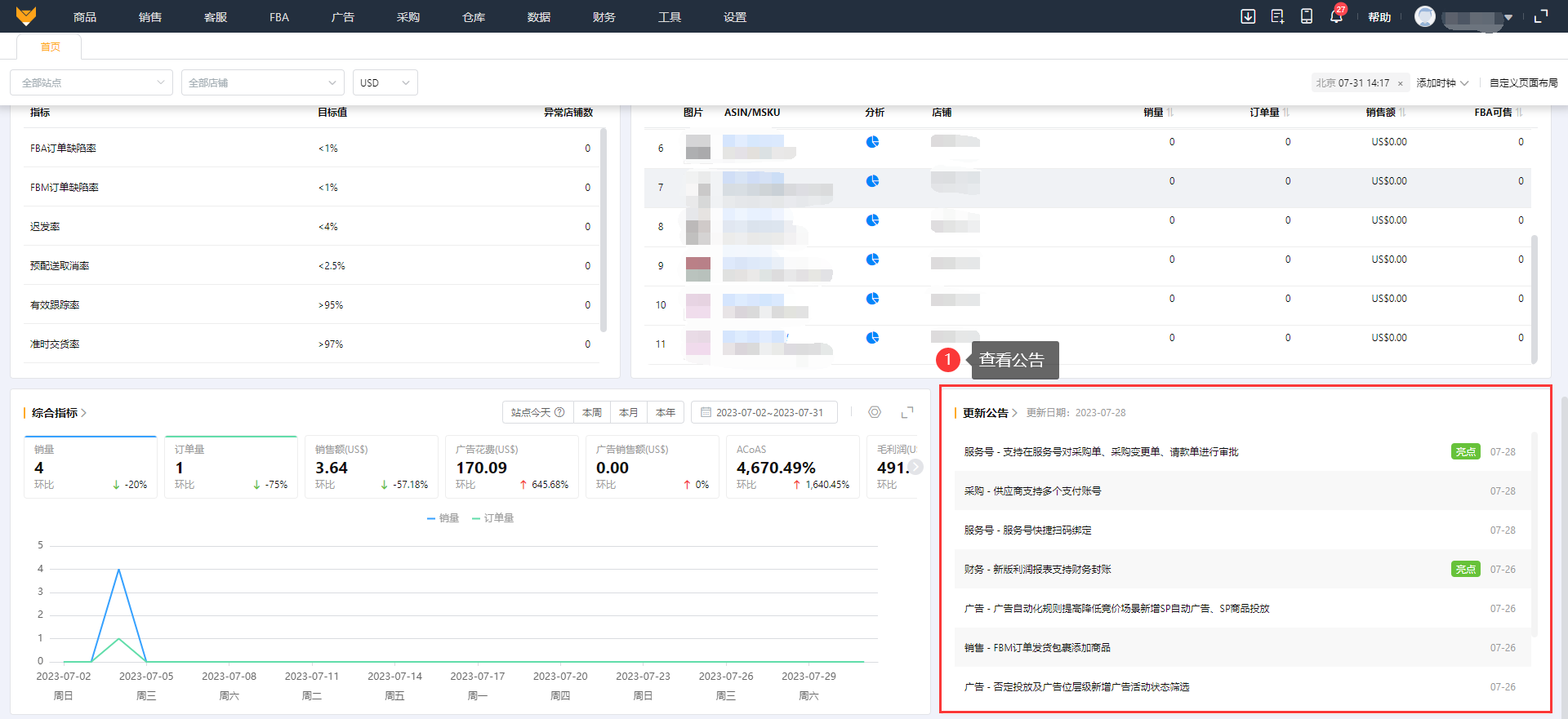Open the download center icon
This screenshot has width=1568, height=719.
pyautogui.click(x=1248, y=16)
